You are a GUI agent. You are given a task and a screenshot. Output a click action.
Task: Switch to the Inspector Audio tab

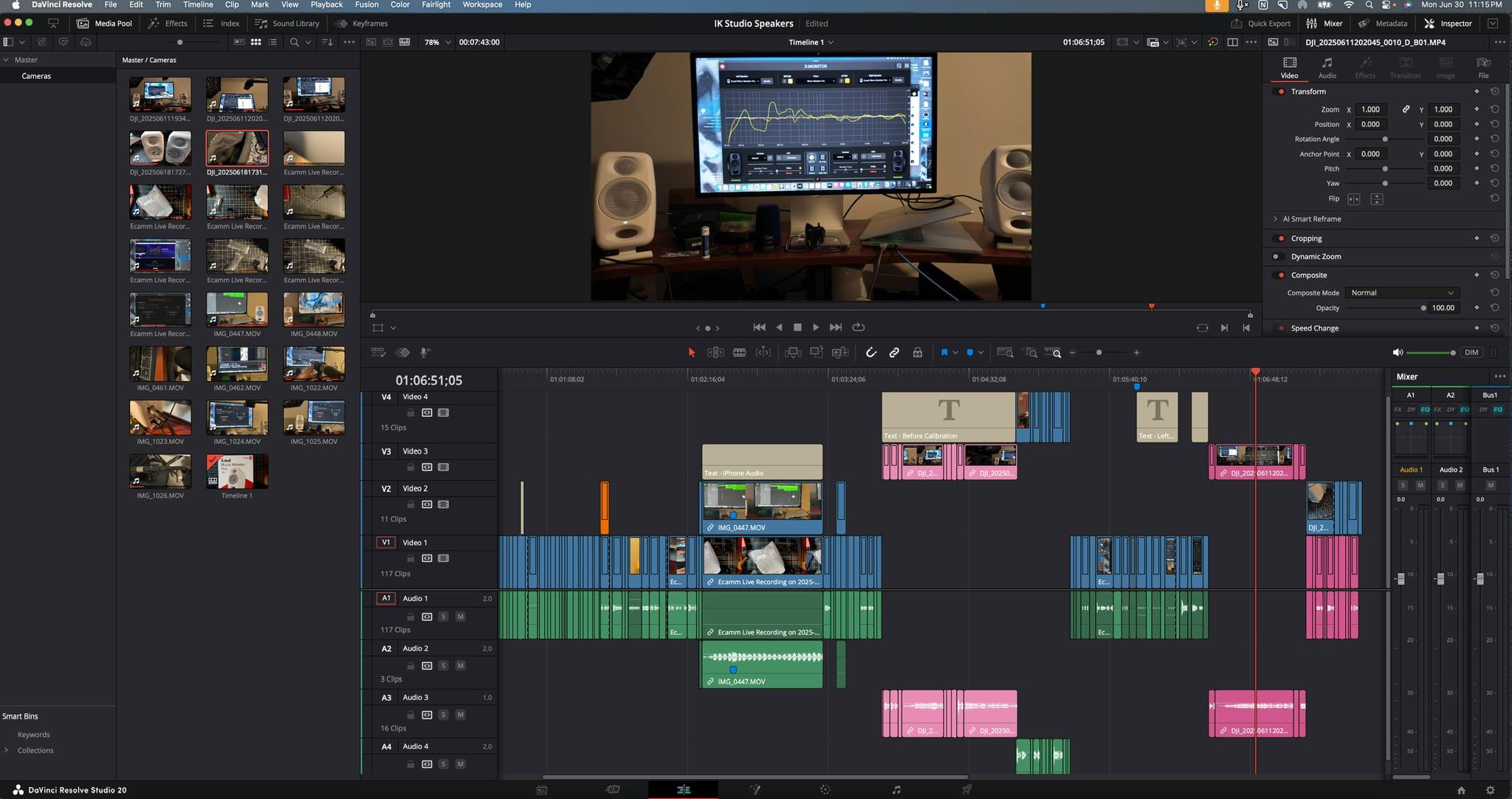click(x=1327, y=67)
